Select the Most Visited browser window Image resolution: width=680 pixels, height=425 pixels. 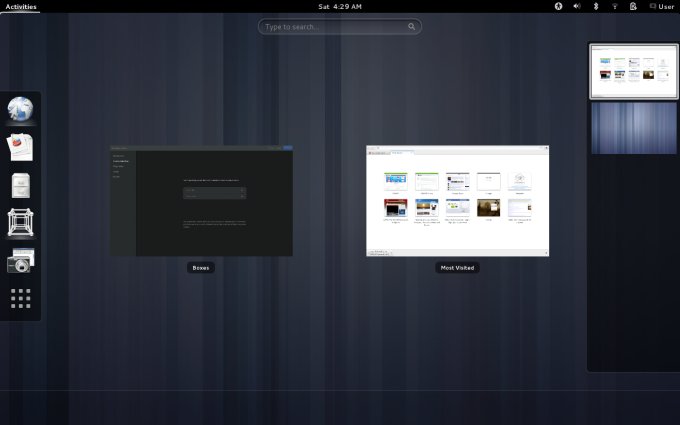457,201
